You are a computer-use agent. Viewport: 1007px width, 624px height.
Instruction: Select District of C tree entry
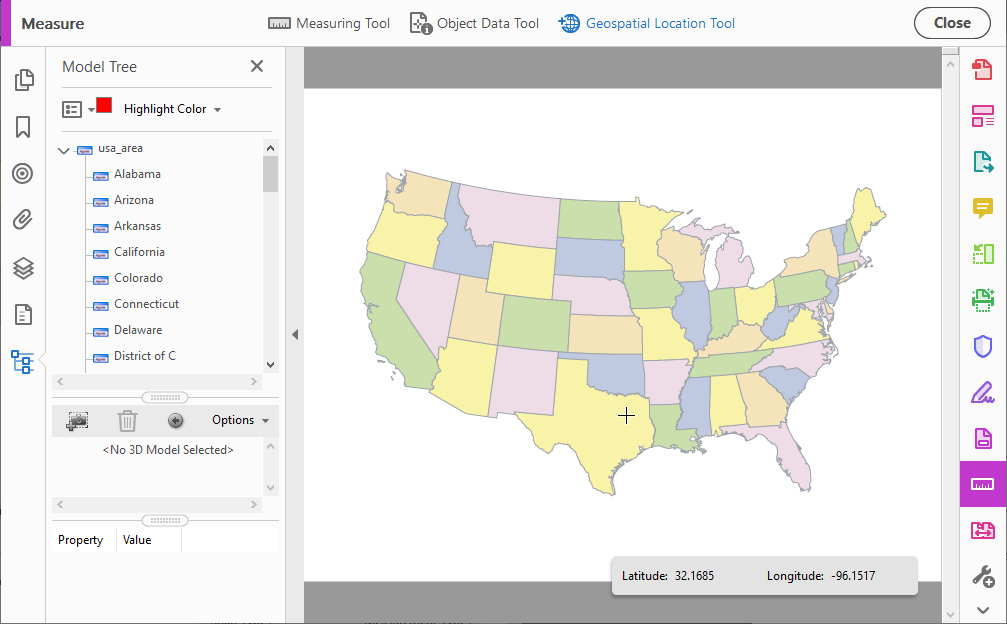144,356
